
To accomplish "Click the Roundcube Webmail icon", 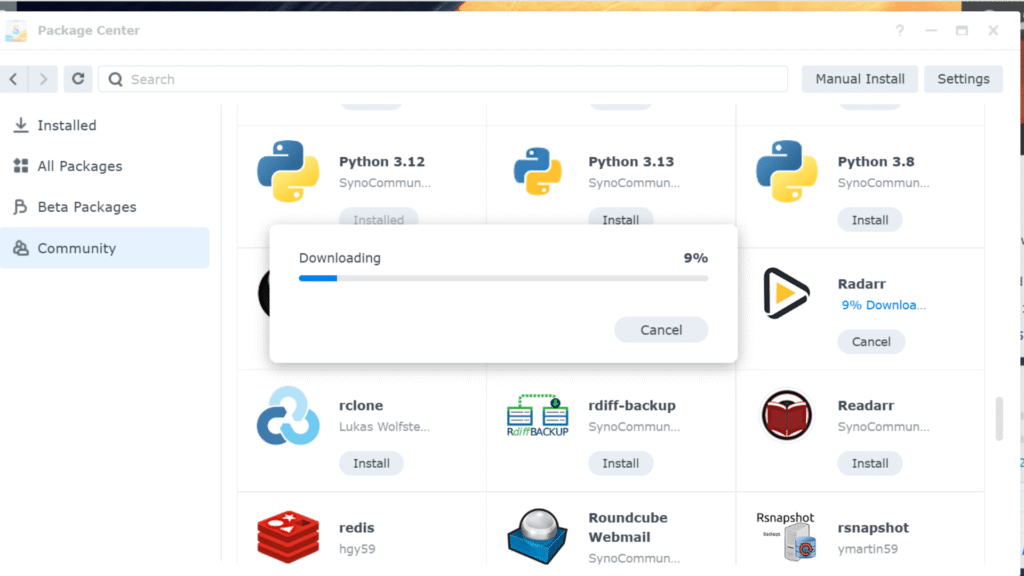I will (537, 537).
